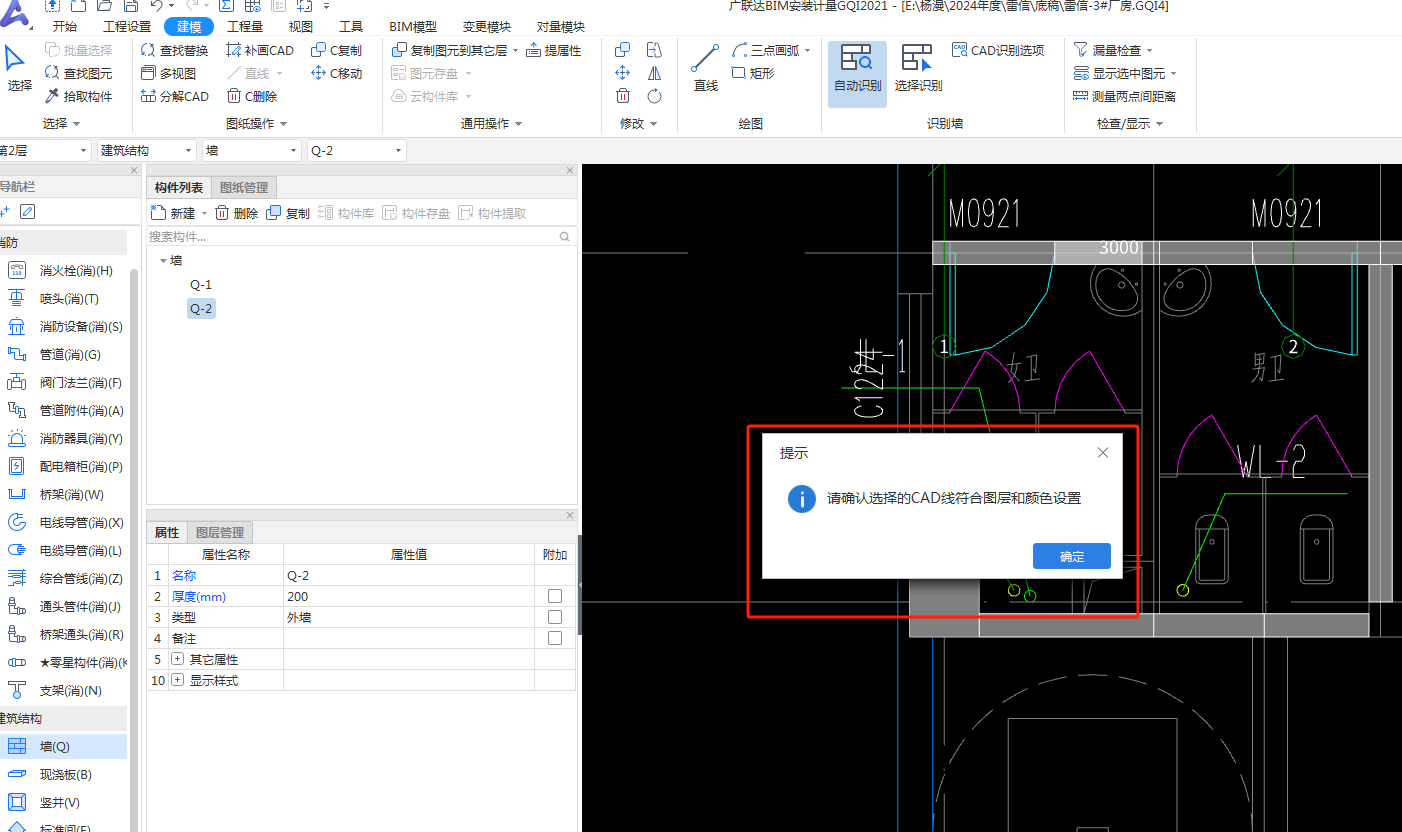Click the search magnifier in 搜索构件 box
Viewport: 1402px width, 832px height.
tap(565, 237)
